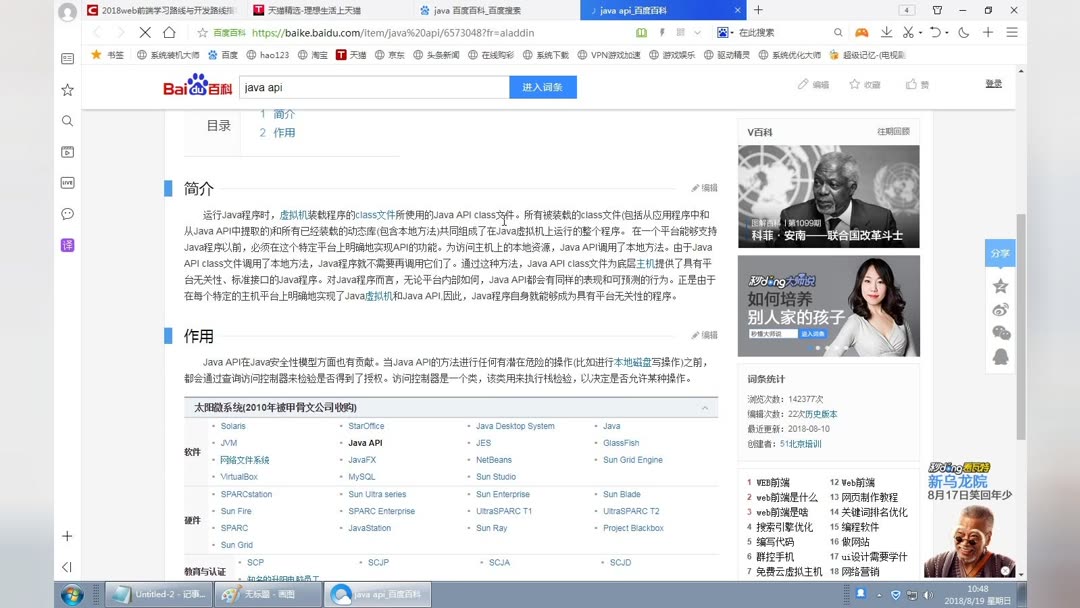1080x608 pixels.
Task: Open search engine dropdown beside Baidu icon
Action: [732, 32]
